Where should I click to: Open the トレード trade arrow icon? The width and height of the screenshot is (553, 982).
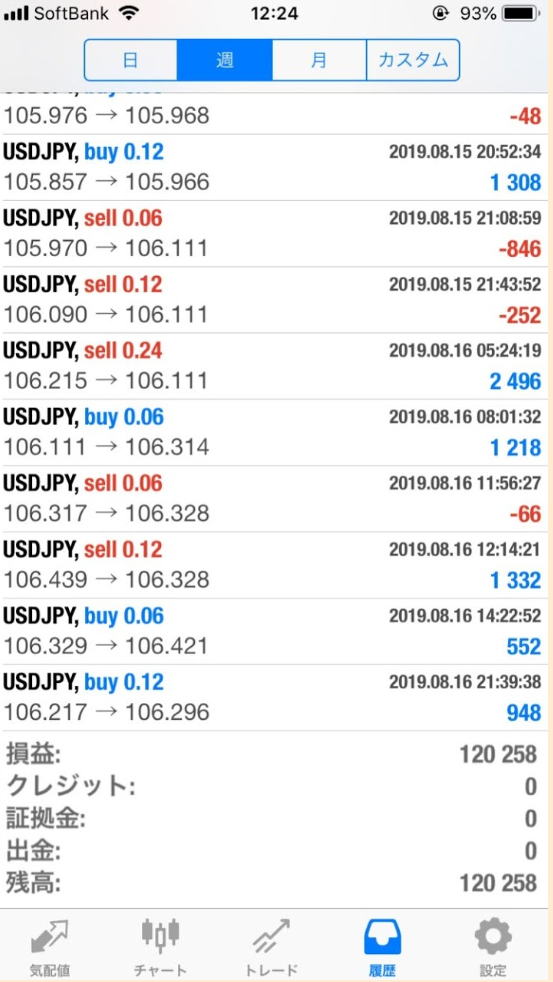pyautogui.click(x=271, y=937)
